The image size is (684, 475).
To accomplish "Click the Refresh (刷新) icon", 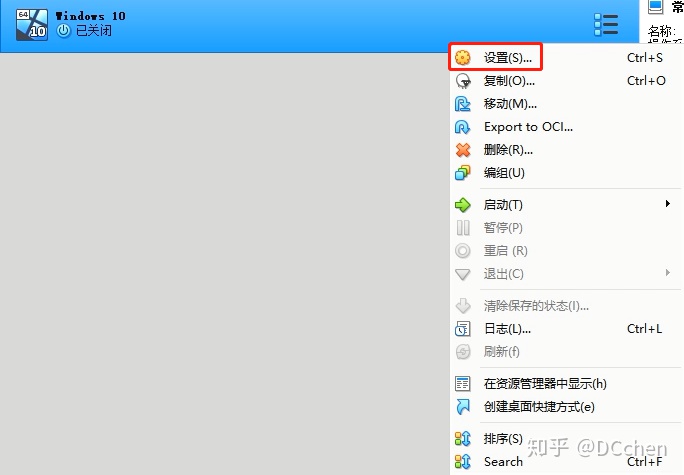I will coord(462,352).
